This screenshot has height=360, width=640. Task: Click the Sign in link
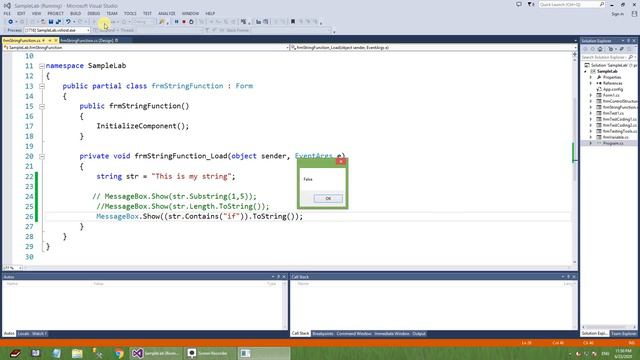[x=618, y=14]
